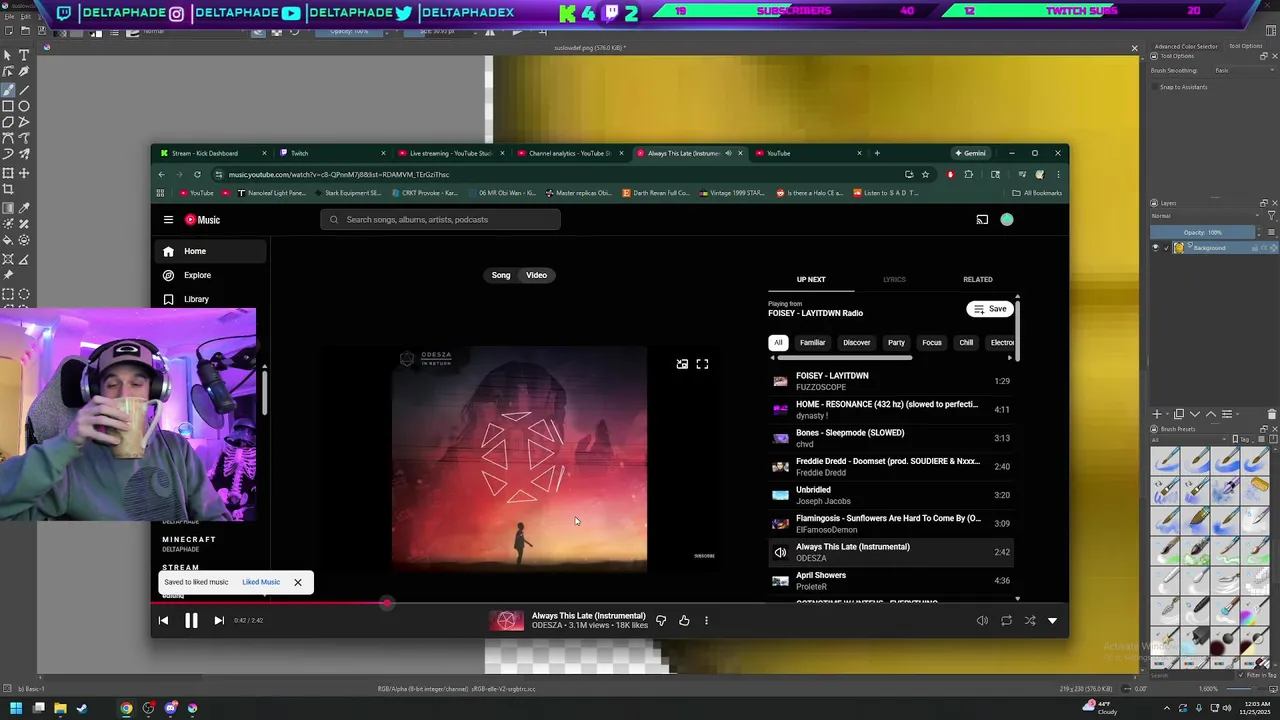Click Save to save the queue

pyautogui.click(x=990, y=309)
